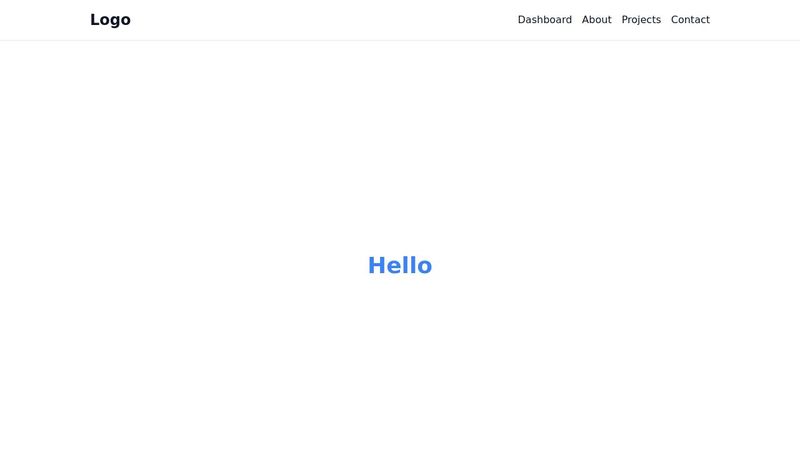The width and height of the screenshot is (800, 450).
Task: Select the centered Hello text
Action: point(400,266)
